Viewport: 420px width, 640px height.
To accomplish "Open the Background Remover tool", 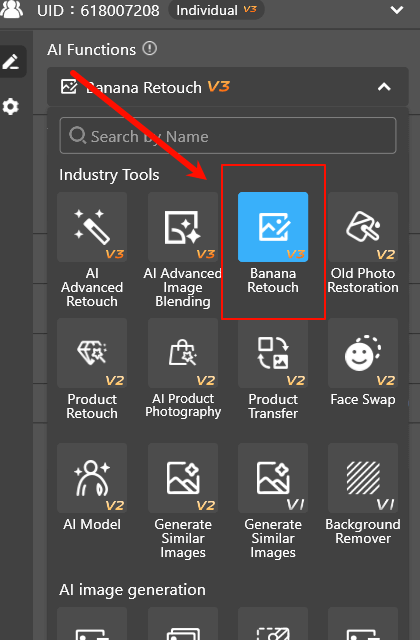I will (363, 478).
